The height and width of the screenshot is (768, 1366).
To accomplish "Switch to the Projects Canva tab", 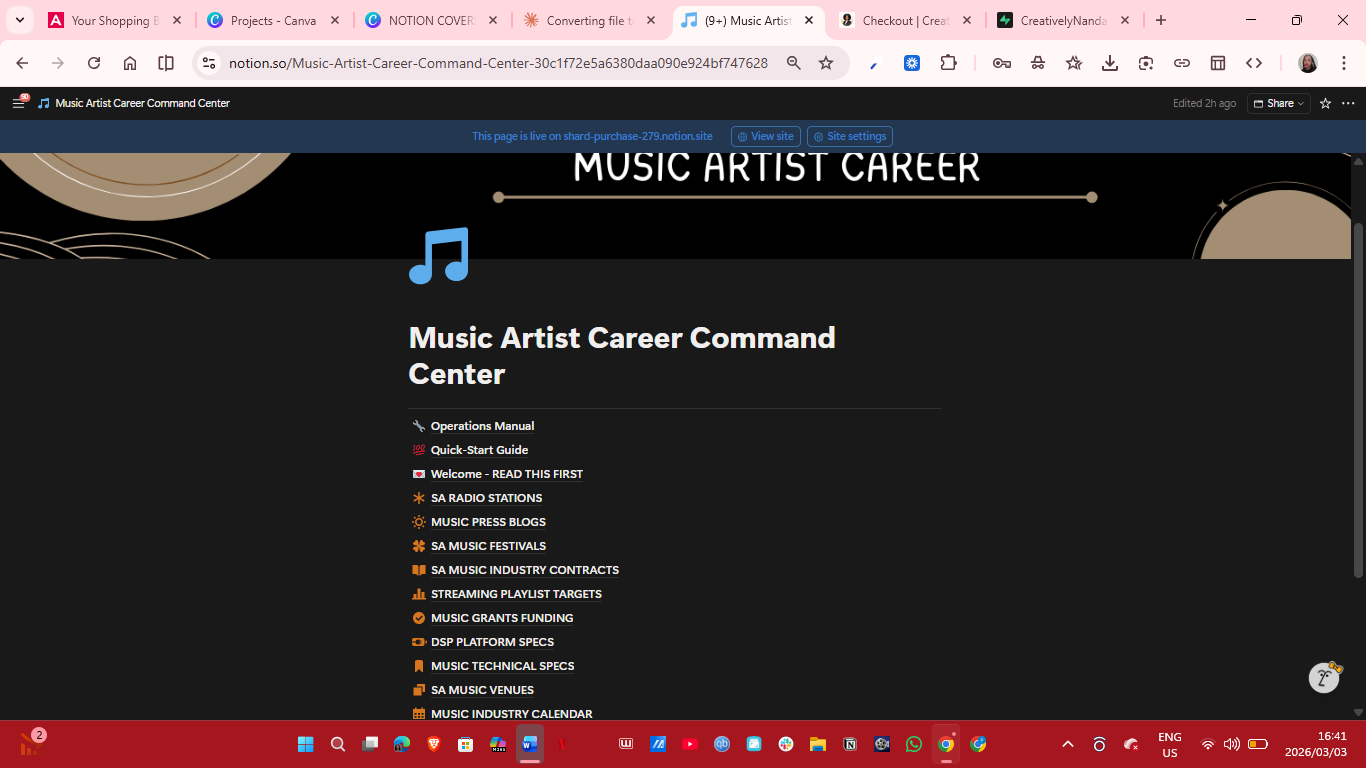I will click(270, 19).
